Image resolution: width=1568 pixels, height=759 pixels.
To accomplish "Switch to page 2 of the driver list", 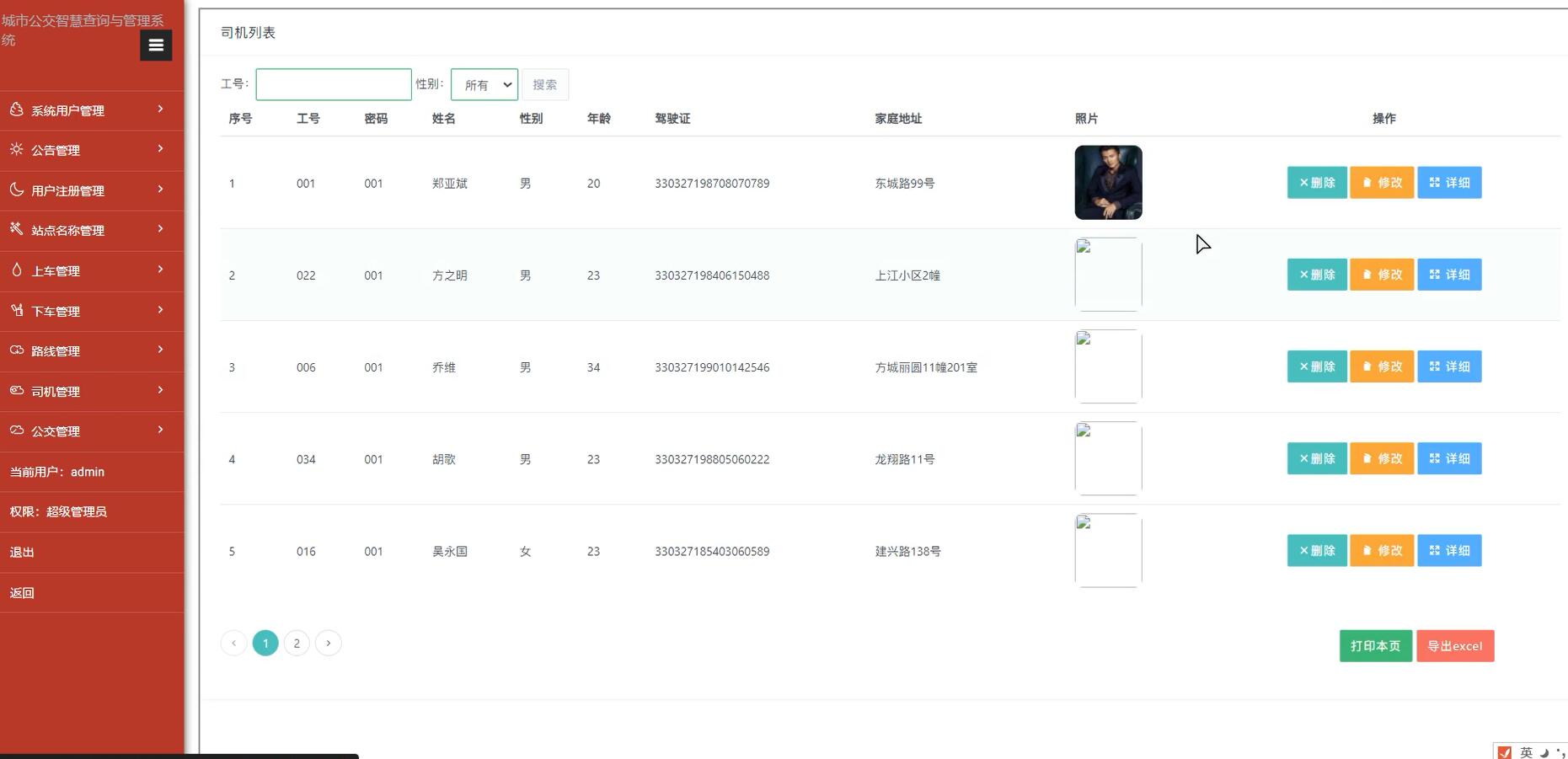I will [x=297, y=643].
